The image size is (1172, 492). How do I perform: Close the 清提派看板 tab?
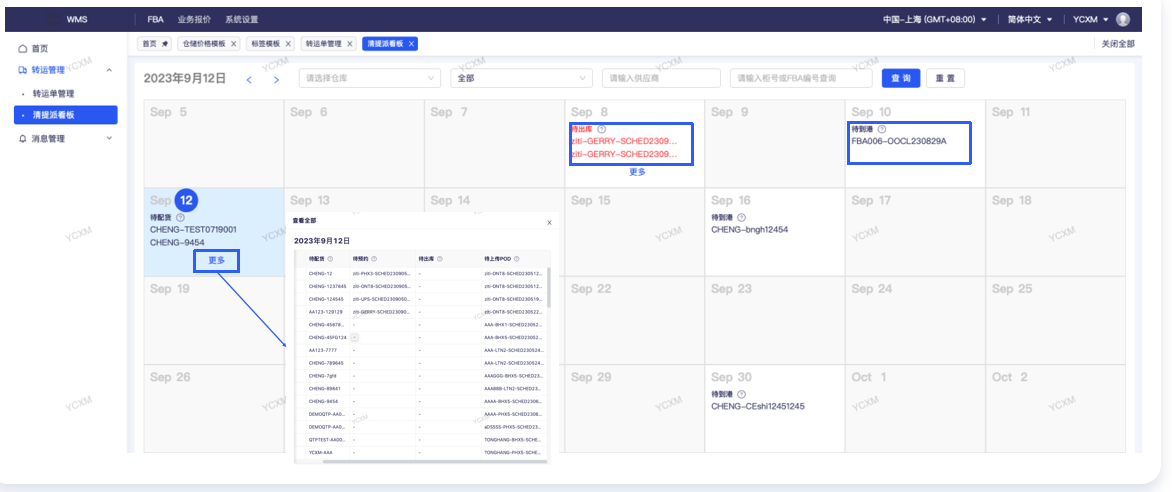411,44
